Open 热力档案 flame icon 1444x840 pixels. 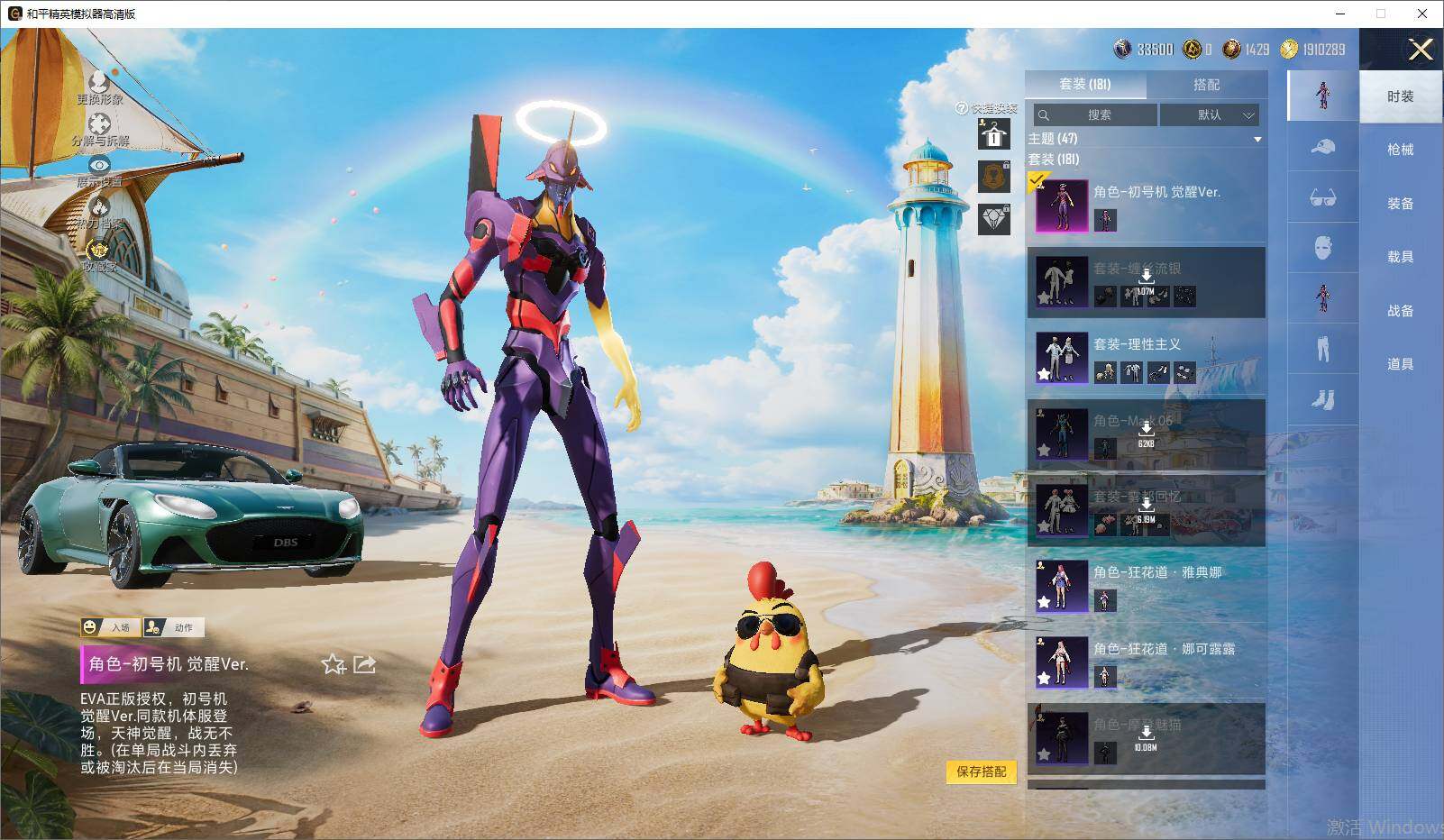[99, 206]
